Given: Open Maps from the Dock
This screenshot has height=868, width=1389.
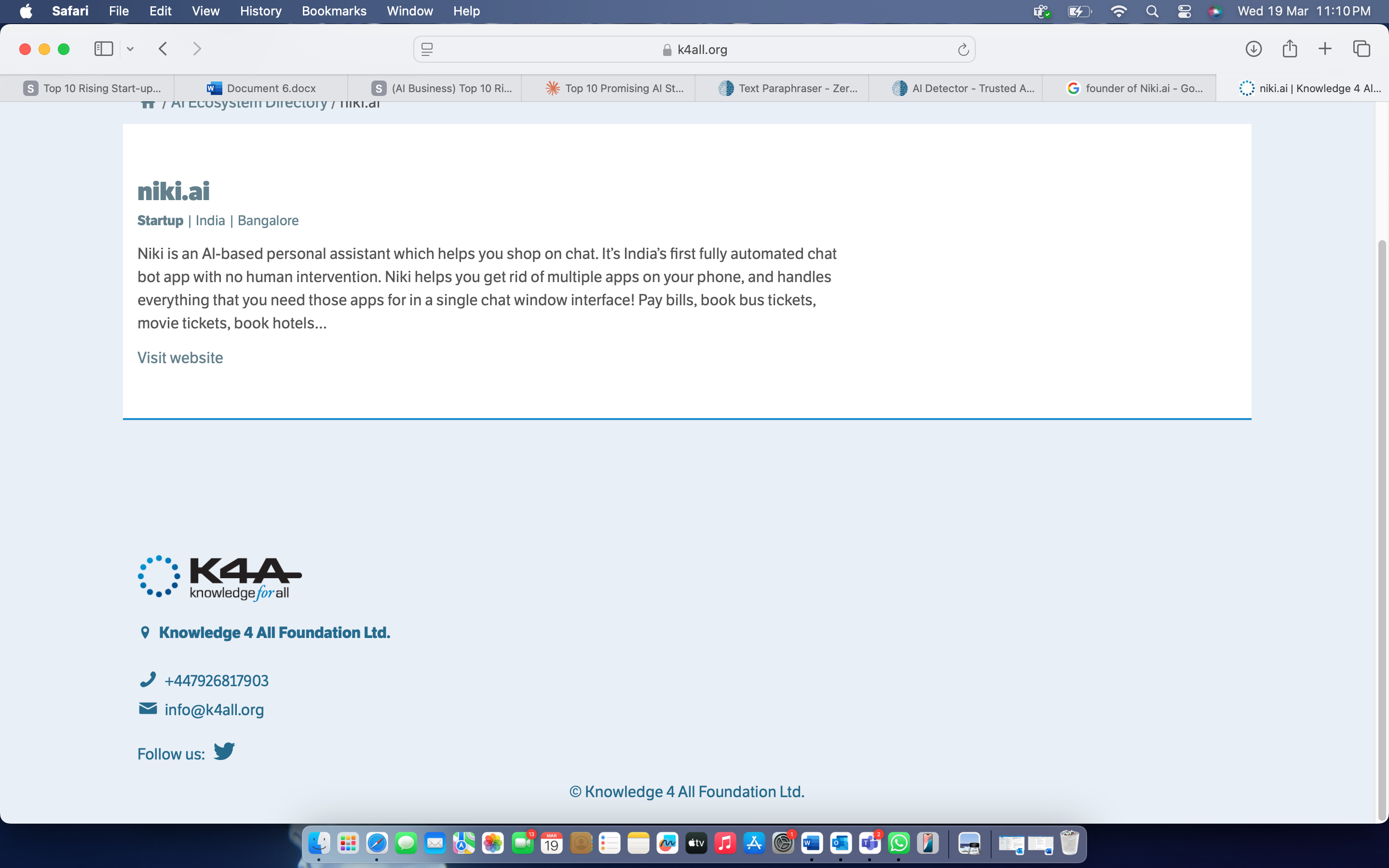Looking at the screenshot, I should tap(464, 843).
